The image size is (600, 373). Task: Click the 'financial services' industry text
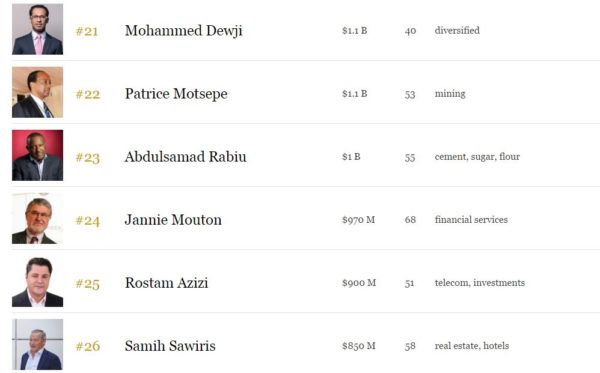tap(471, 220)
